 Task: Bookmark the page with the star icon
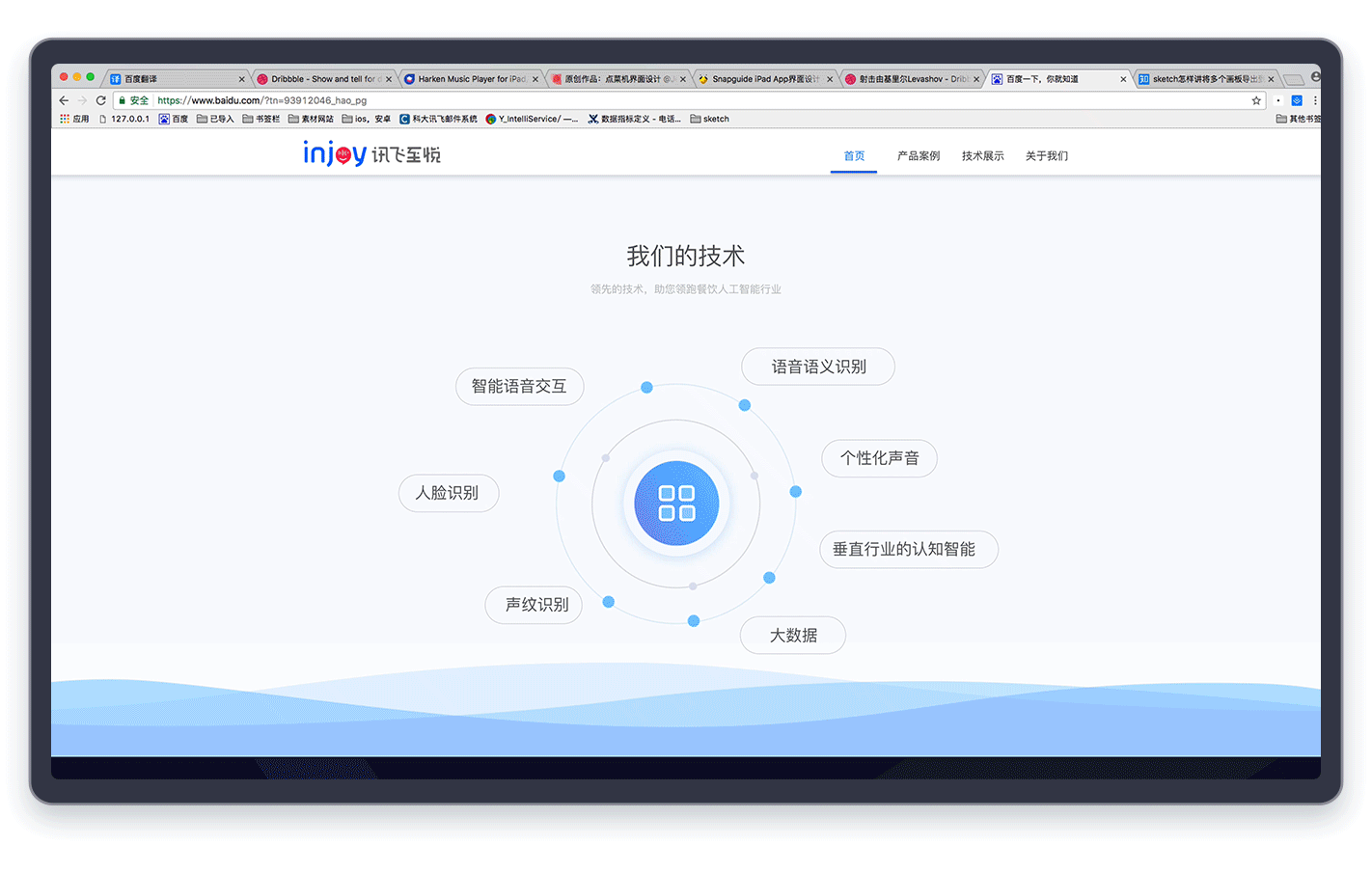coord(1256,100)
